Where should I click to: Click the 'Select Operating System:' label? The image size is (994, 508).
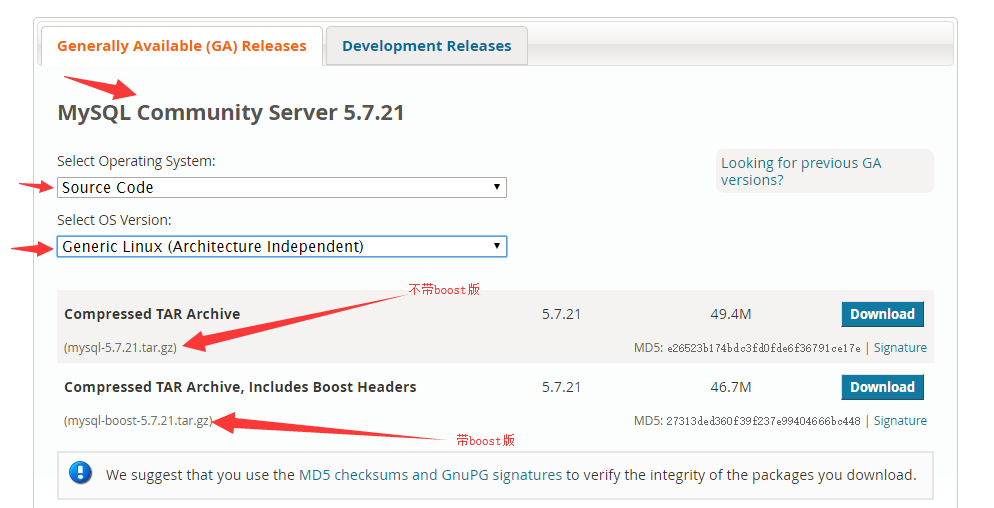136,161
